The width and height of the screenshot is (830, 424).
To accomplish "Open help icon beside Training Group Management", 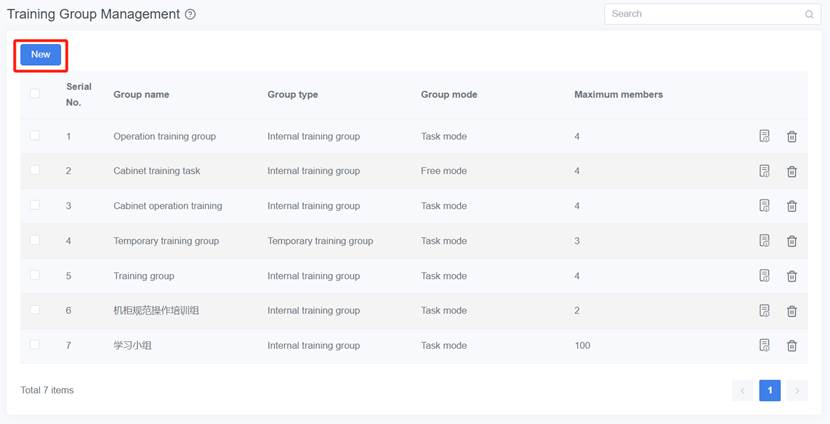I will coord(190,15).
